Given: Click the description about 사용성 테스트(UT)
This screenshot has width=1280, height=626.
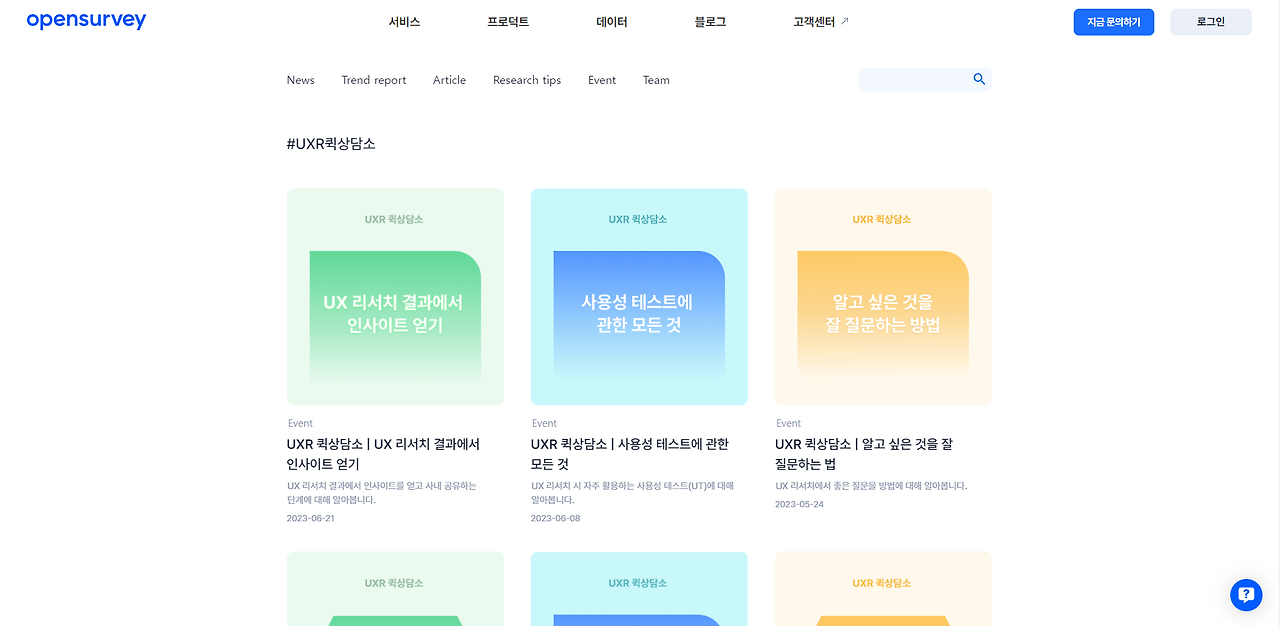Looking at the screenshot, I should tap(633, 492).
